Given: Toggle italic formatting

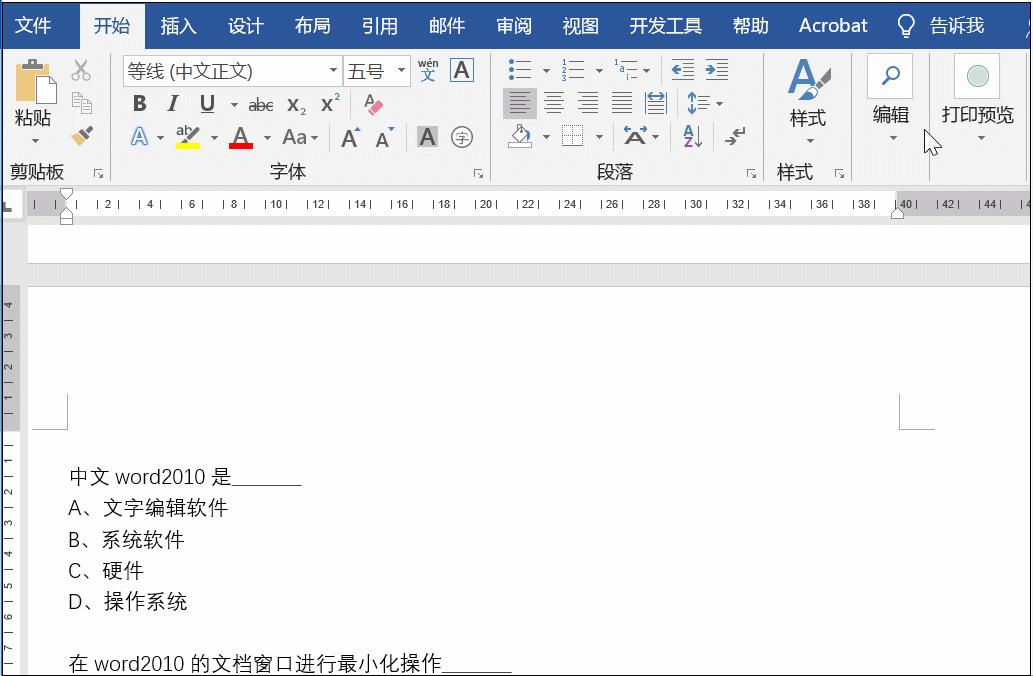Looking at the screenshot, I should click(x=171, y=103).
